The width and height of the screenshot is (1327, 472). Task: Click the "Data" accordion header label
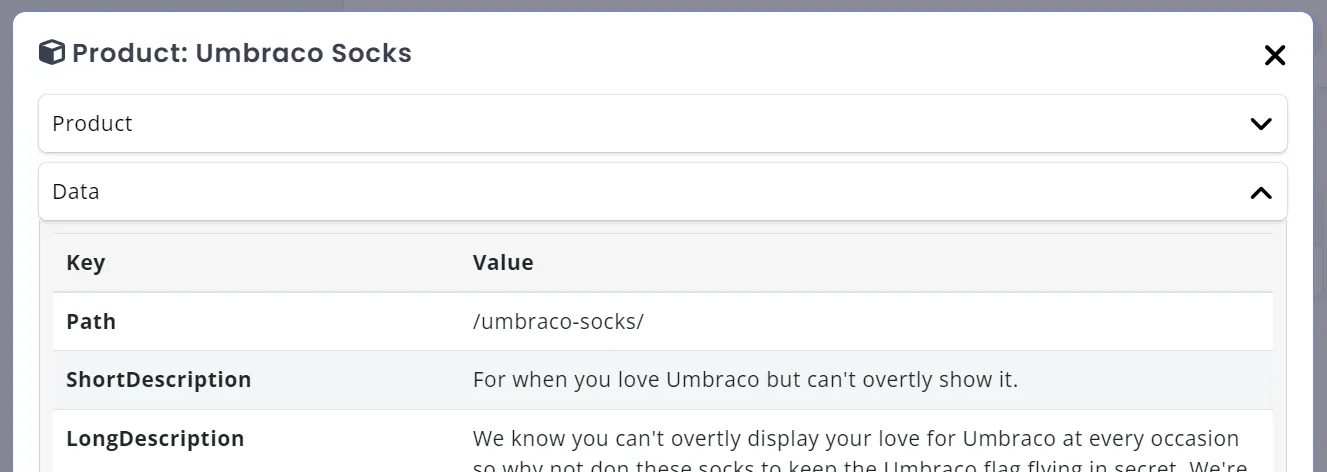(76, 192)
